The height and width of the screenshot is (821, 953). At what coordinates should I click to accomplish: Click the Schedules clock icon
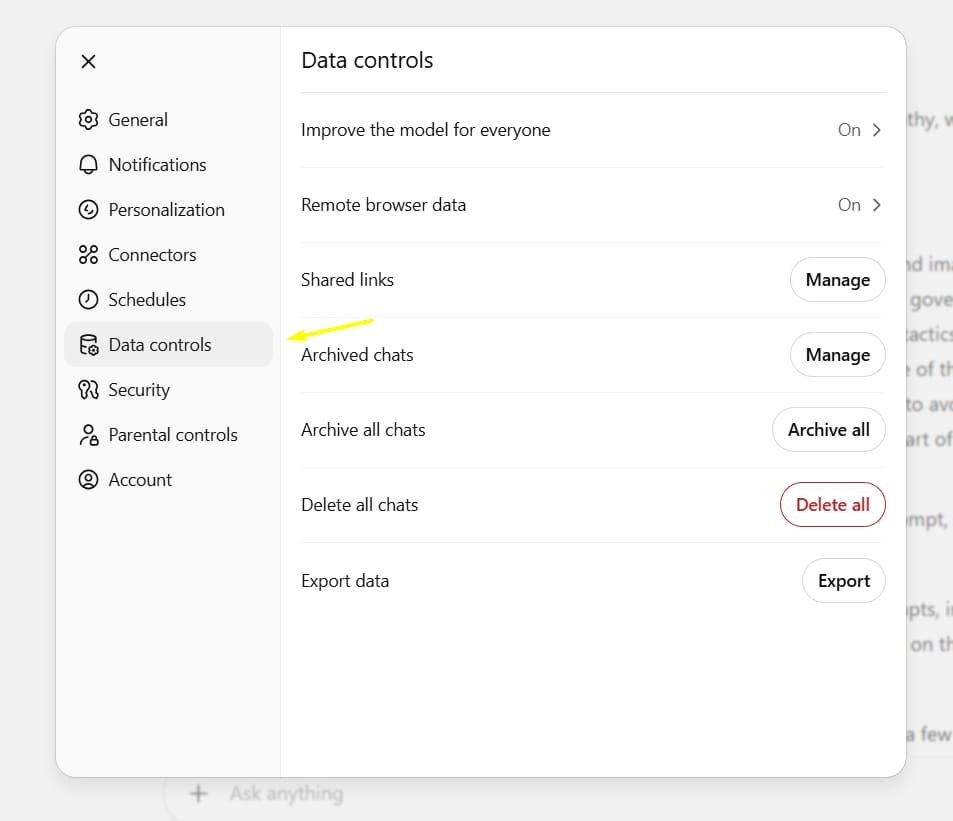tap(89, 300)
